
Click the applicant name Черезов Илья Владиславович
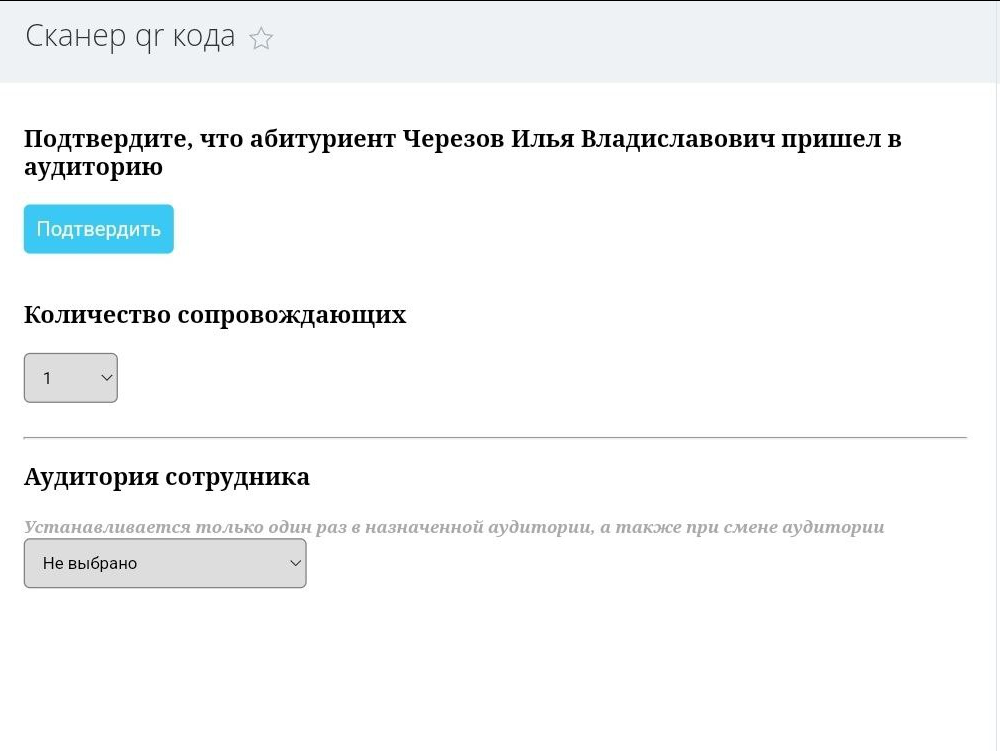click(589, 138)
